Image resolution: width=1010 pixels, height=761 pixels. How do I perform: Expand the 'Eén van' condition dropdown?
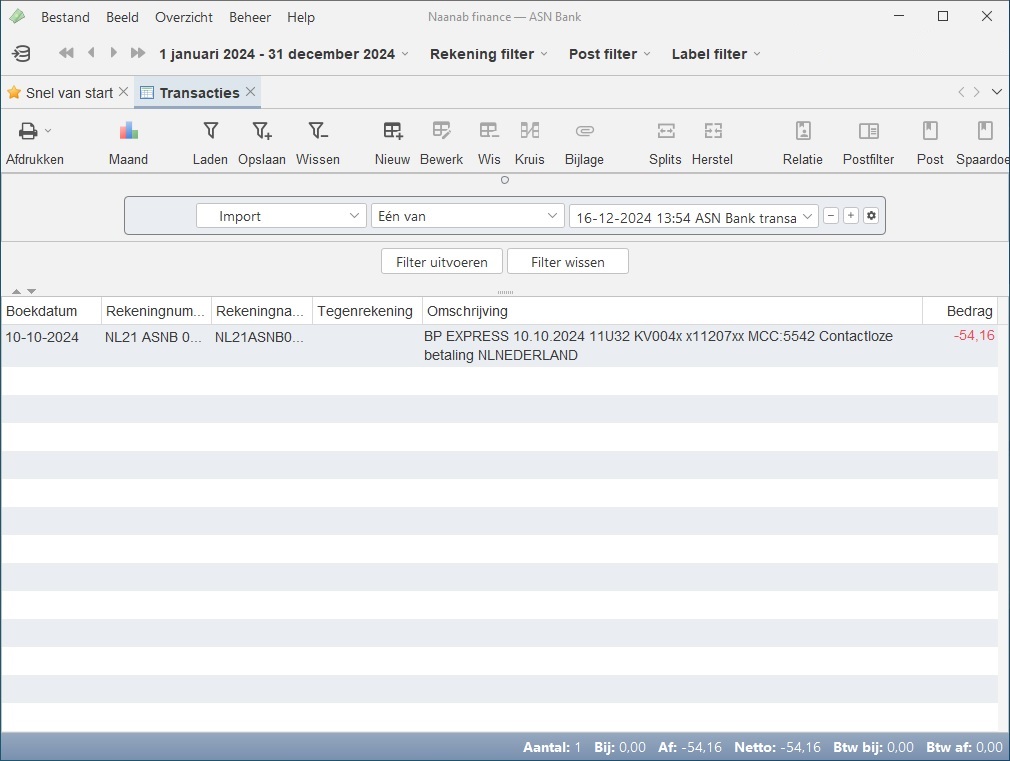click(467, 216)
